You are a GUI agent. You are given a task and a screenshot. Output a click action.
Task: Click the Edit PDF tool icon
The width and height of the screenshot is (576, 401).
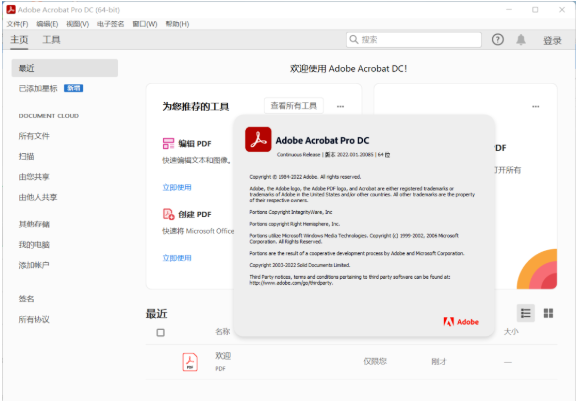[168, 143]
